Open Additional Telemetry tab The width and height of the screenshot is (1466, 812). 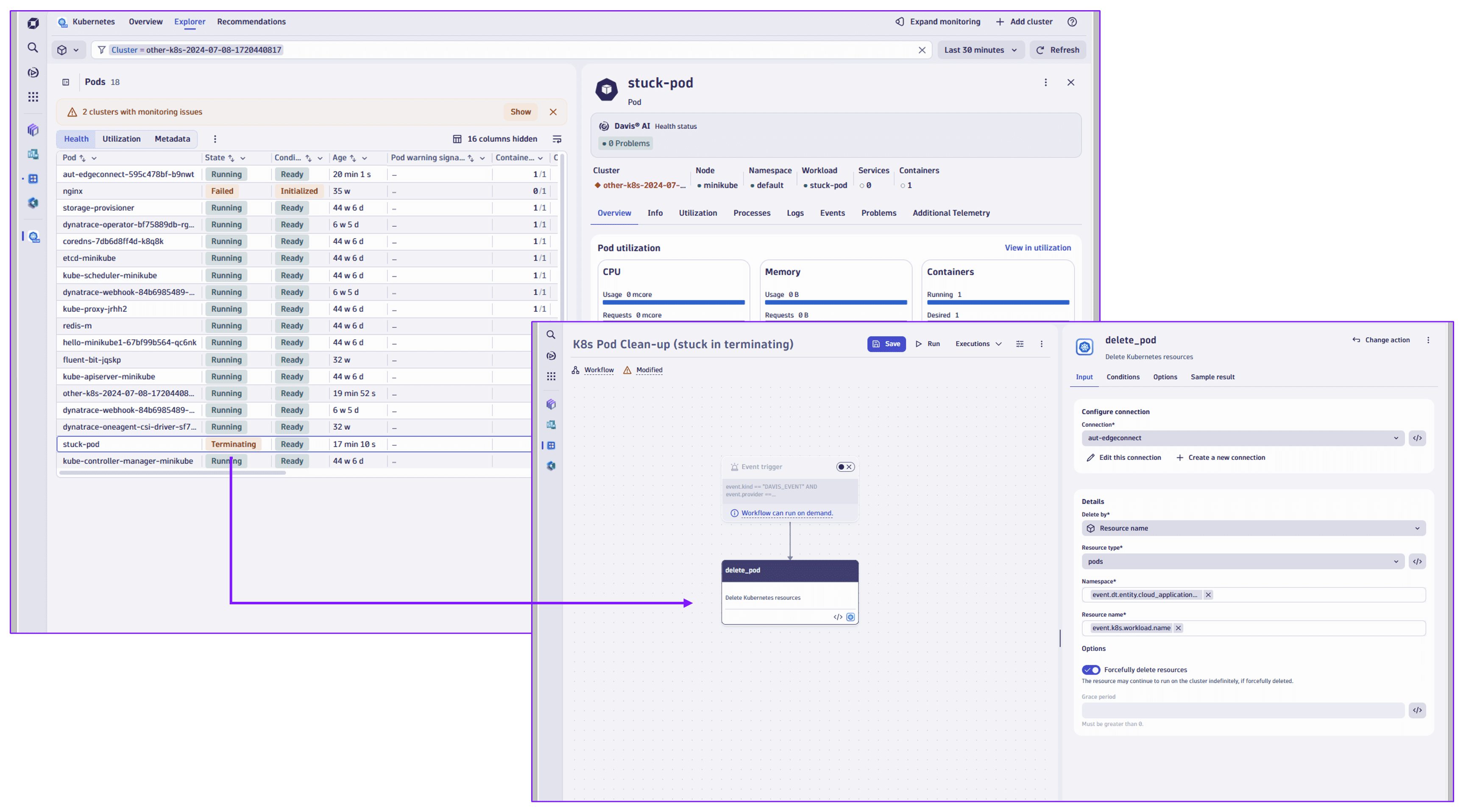tap(951, 213)
